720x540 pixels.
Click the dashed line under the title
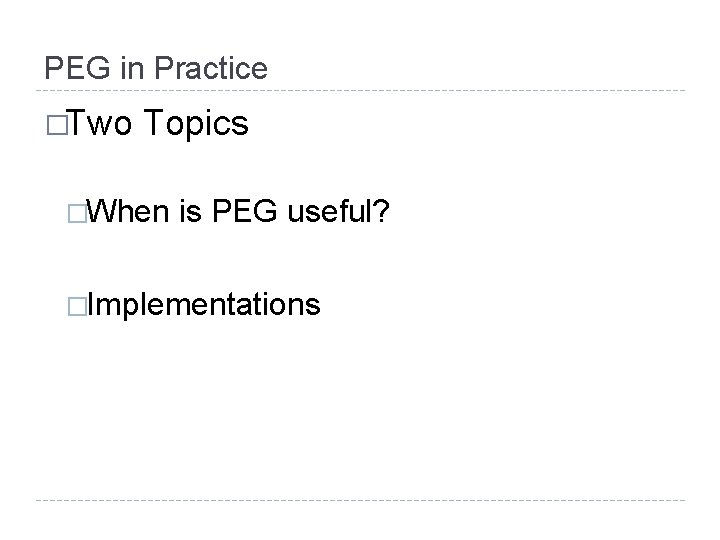point(360,90)
